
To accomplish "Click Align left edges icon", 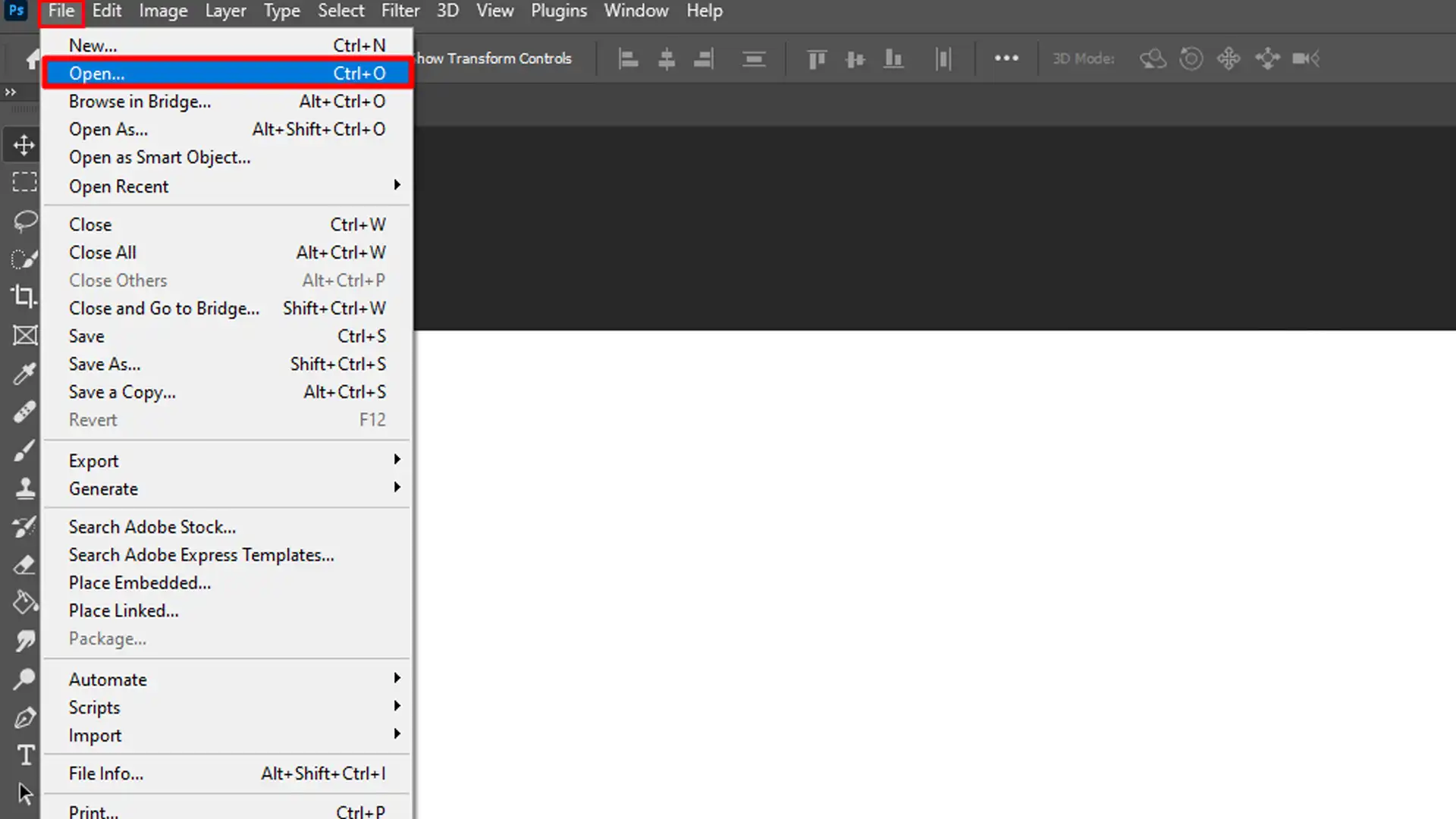I will (x=628, y=58).
